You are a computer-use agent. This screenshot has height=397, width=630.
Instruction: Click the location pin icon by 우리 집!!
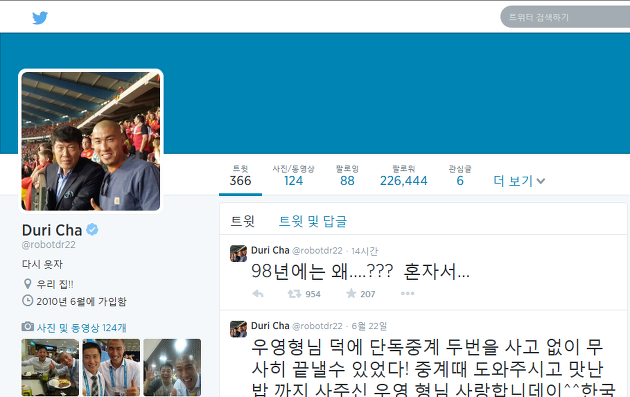point(27,284)
